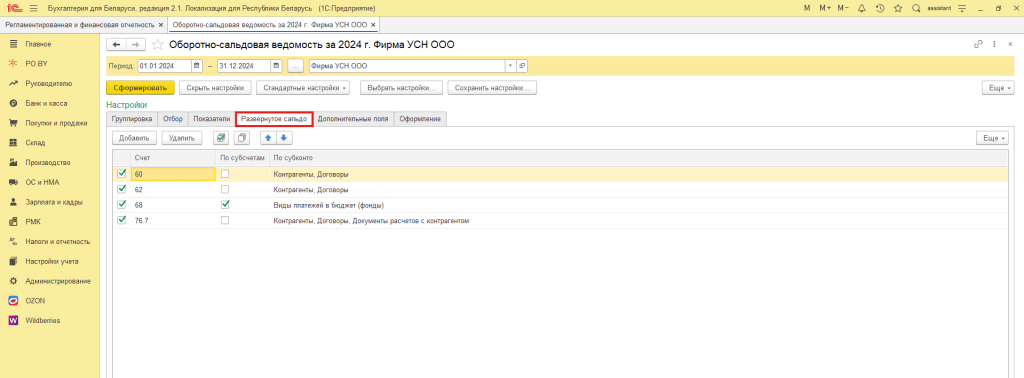Switch to Показатели tab
1024x378 pixels.
pos(212,119)
